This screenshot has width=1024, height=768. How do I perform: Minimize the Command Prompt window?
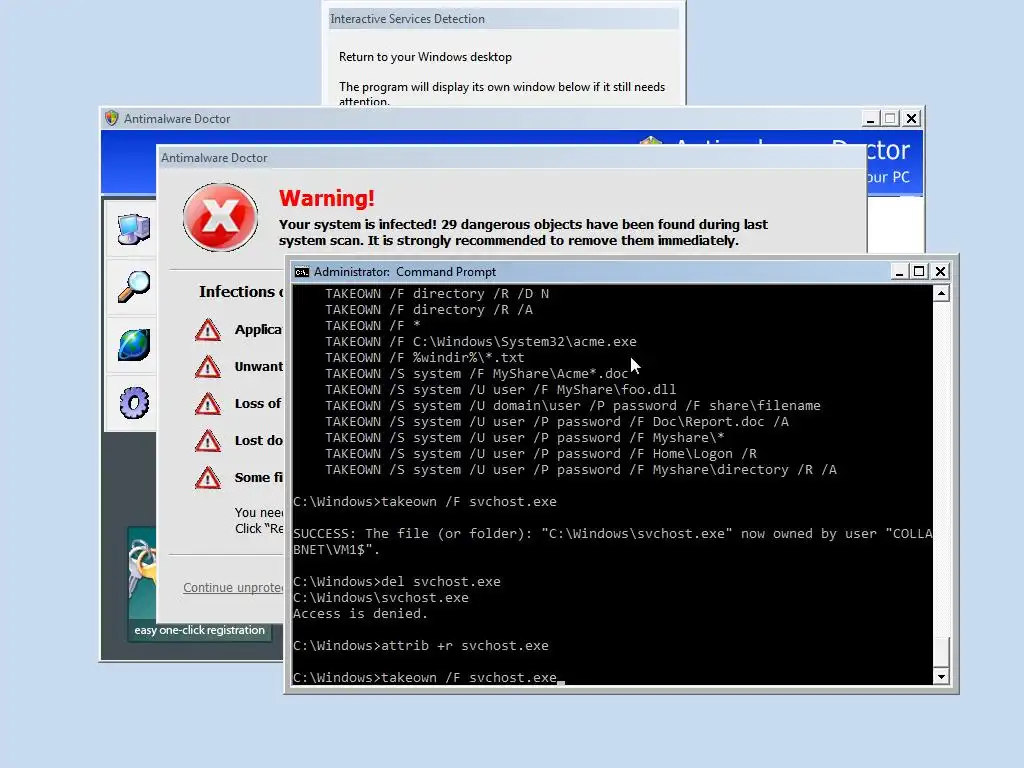coord(899,272)
